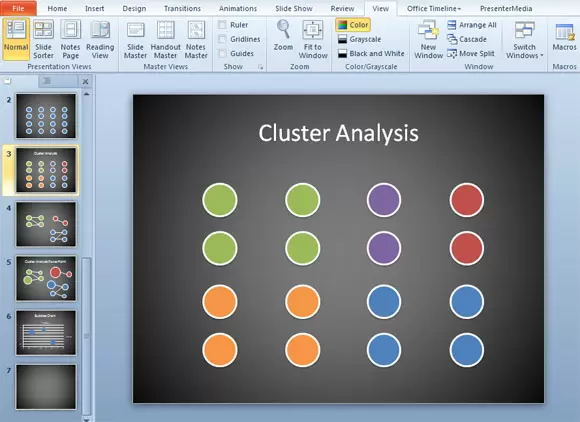
Task: Switch to the Animations tab
Action: (x=238, y=8)
